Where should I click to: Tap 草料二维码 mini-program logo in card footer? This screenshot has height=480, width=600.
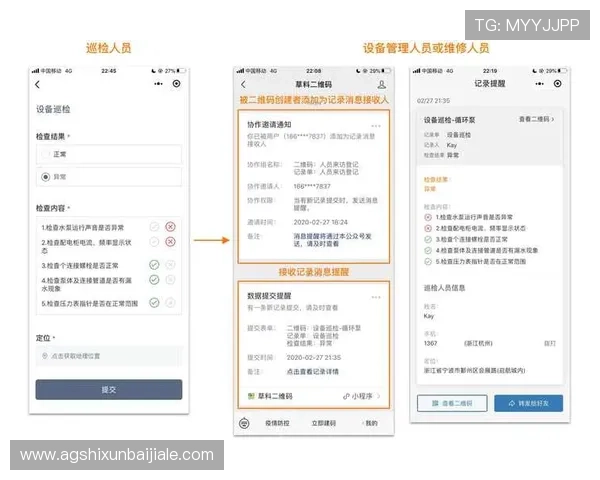click(251, 396)
